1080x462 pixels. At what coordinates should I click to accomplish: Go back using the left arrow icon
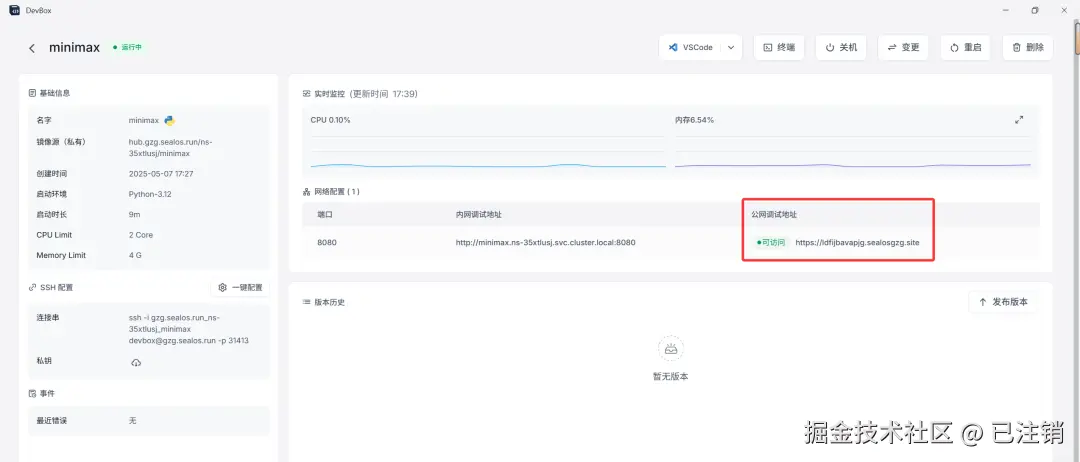[x=32, y=48]
